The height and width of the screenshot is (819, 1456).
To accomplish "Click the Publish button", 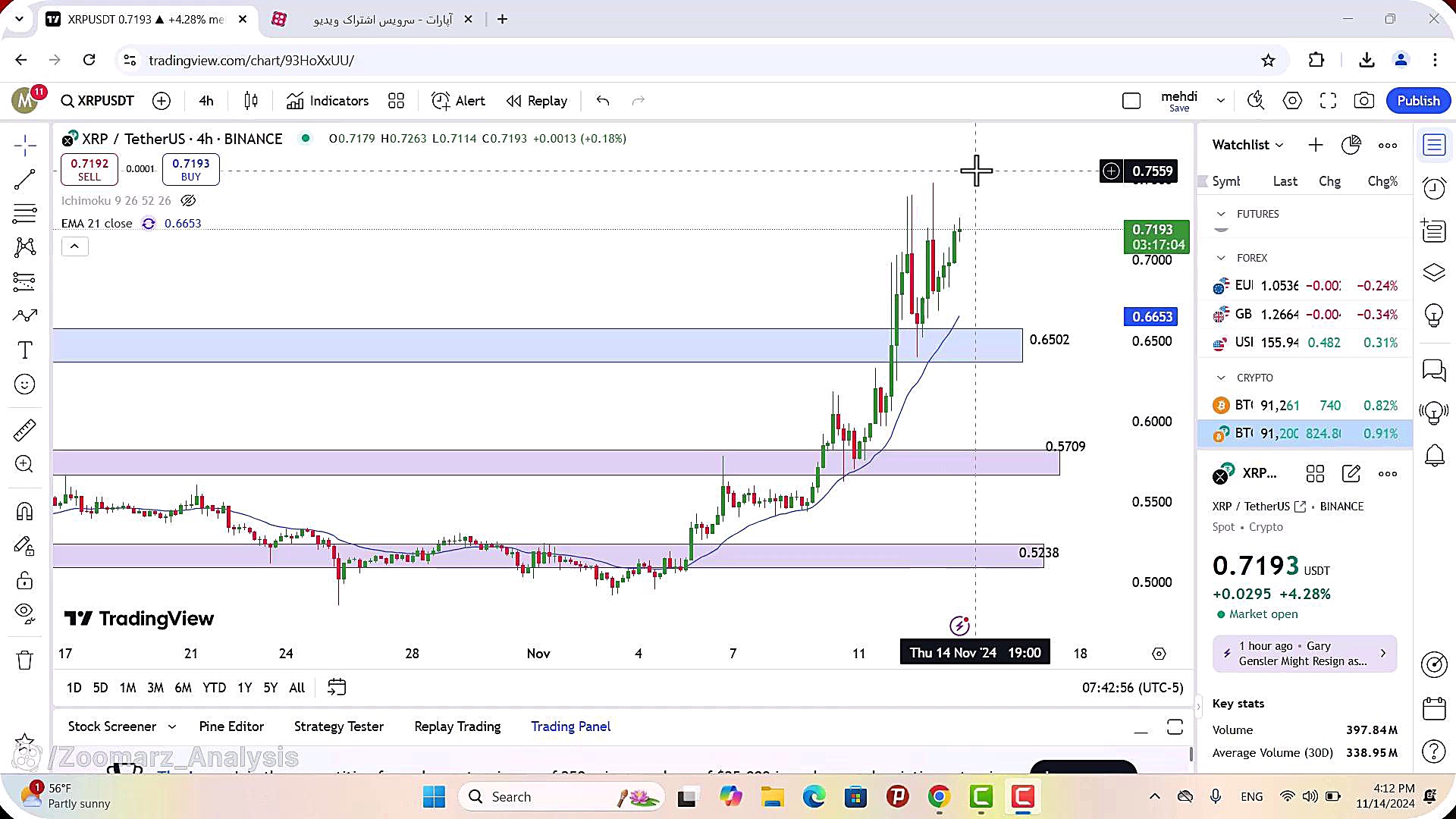I will click(1418, 101).
